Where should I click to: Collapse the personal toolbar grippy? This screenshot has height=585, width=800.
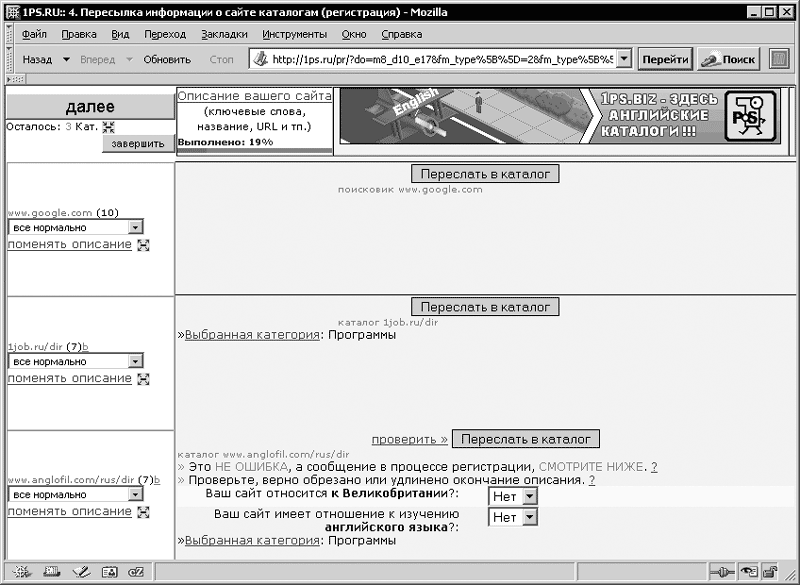[16, 79]
